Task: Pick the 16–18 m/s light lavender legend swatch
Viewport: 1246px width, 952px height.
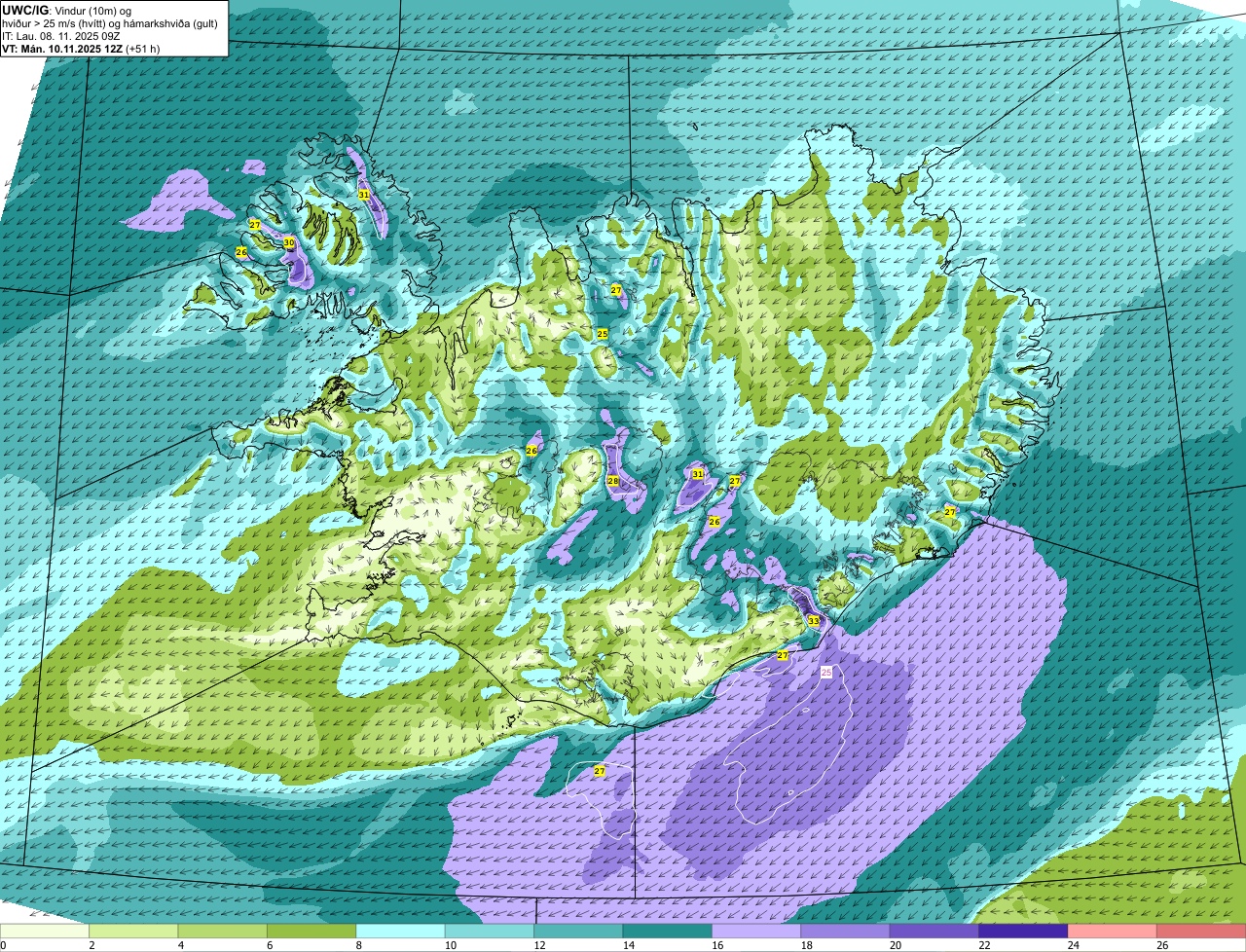Action: (x=756, y=932)
